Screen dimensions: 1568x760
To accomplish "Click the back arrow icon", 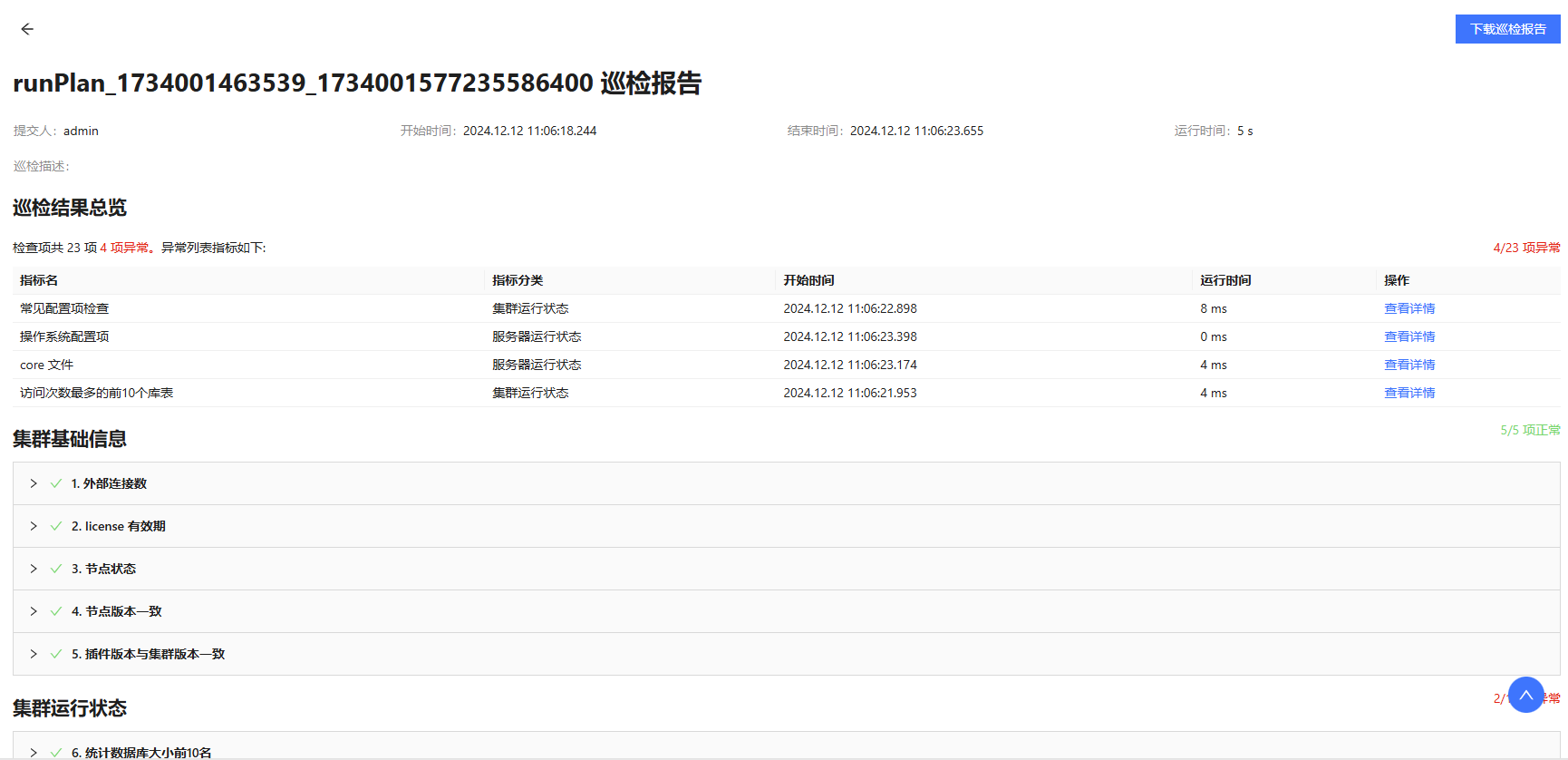I will [x=27, y=29].
